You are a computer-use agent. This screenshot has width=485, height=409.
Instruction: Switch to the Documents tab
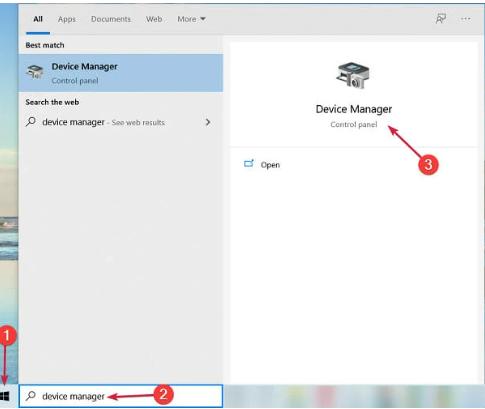111,19
